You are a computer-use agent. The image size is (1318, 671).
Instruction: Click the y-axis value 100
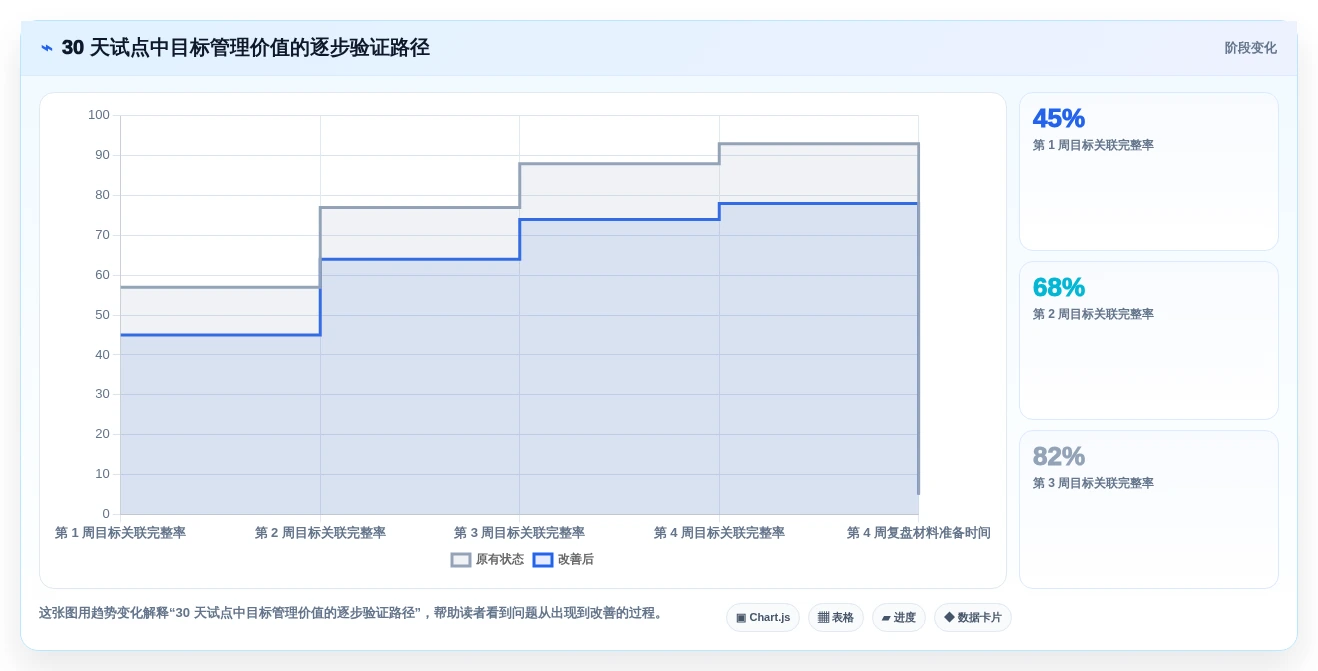click(x=99, y=115)
